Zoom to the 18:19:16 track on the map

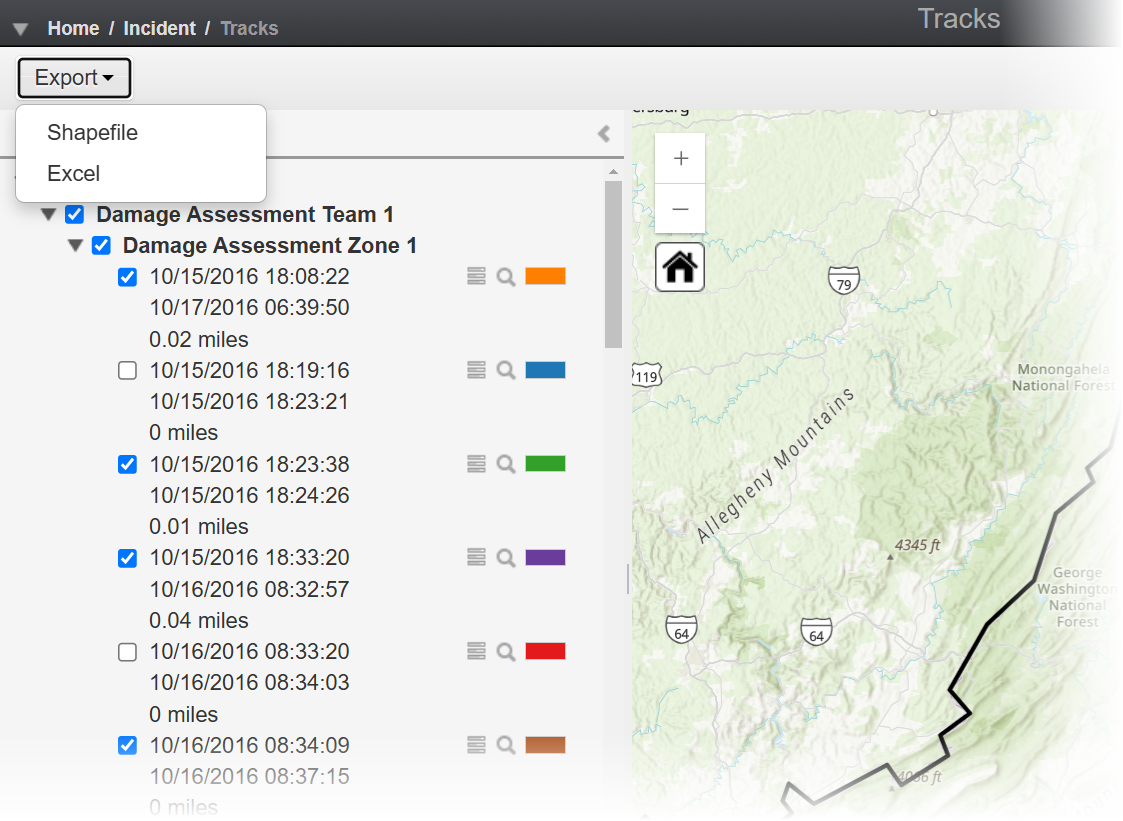[x=505, y=369]
